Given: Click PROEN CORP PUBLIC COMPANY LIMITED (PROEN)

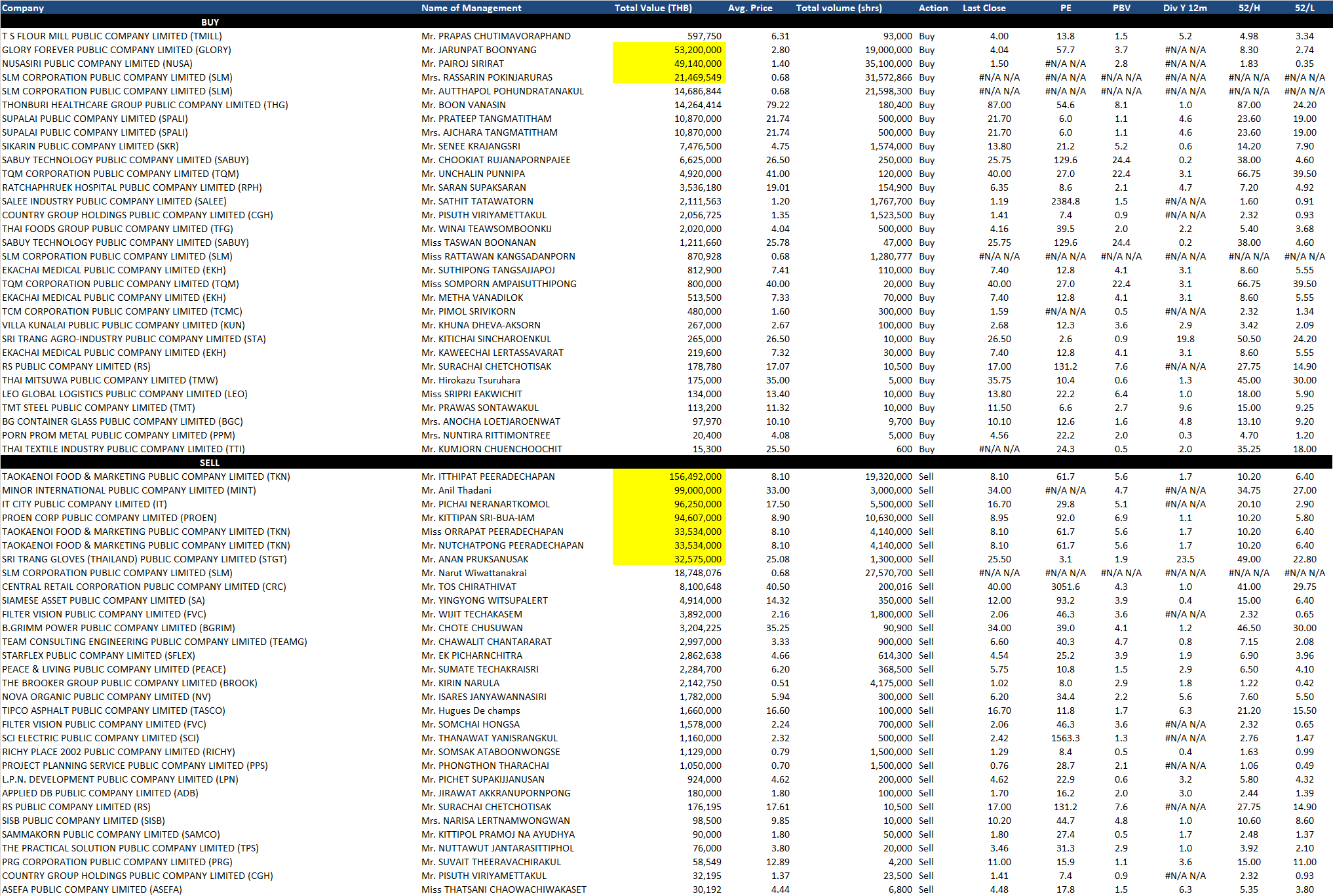Looking at the screenshot, I should tap(109, 518).
